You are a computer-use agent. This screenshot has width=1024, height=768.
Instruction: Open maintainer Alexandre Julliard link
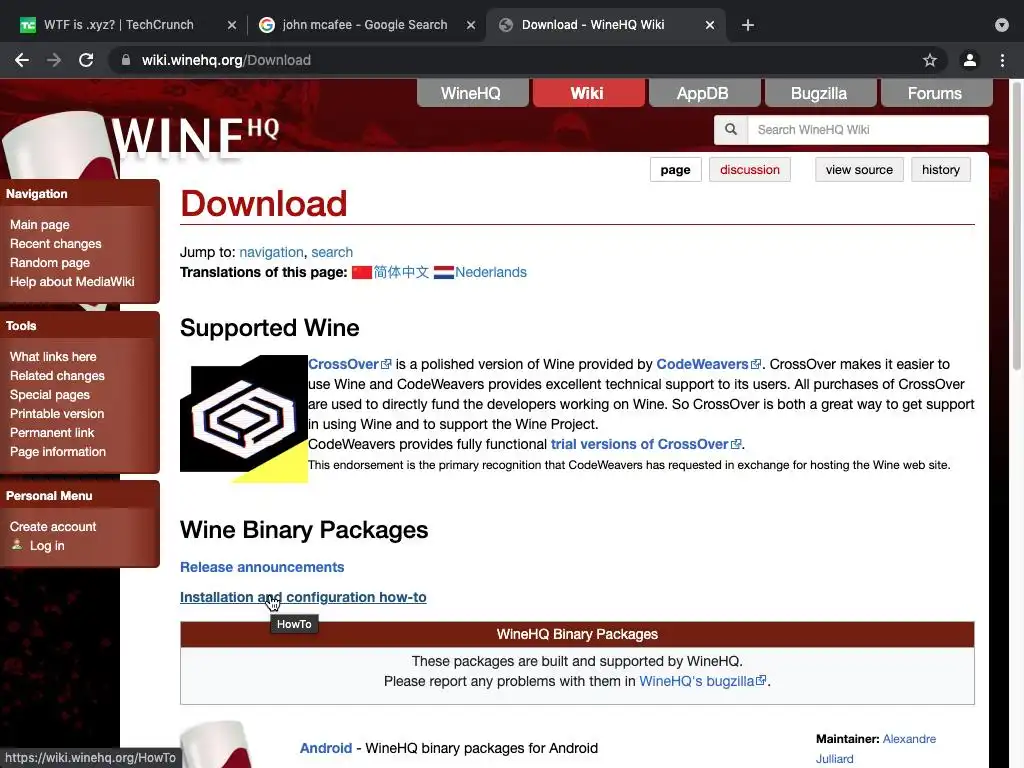(876, 748)
